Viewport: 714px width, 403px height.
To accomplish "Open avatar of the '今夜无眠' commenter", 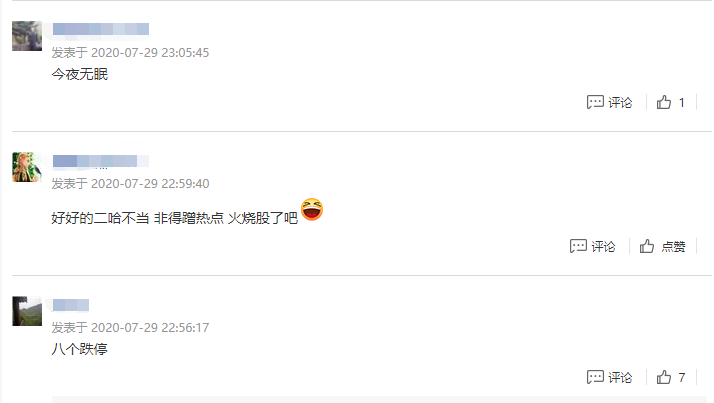I will tap(27, 36).
